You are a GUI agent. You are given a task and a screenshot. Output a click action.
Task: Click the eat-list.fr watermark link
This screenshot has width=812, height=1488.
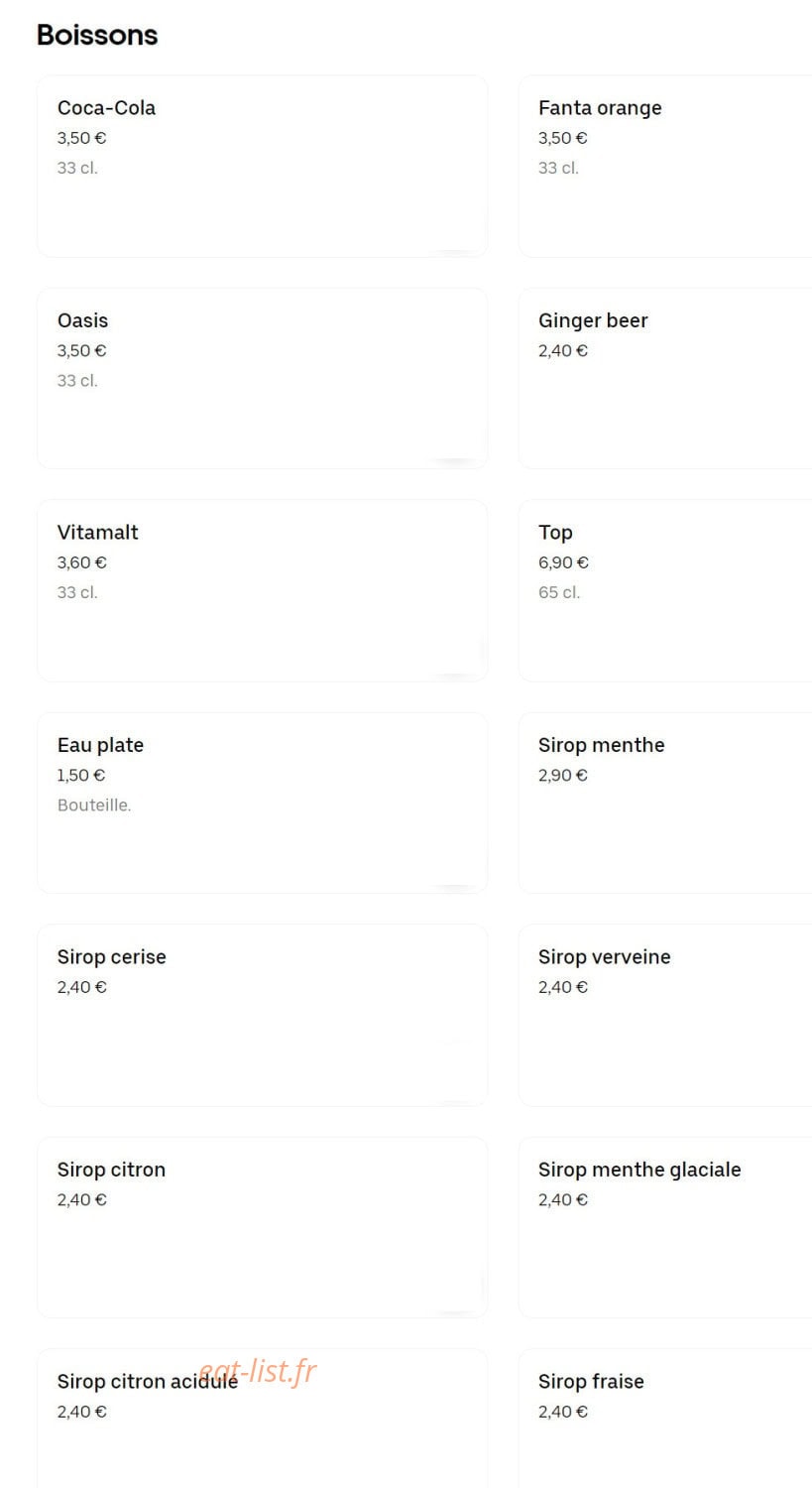pos(258,1371)
